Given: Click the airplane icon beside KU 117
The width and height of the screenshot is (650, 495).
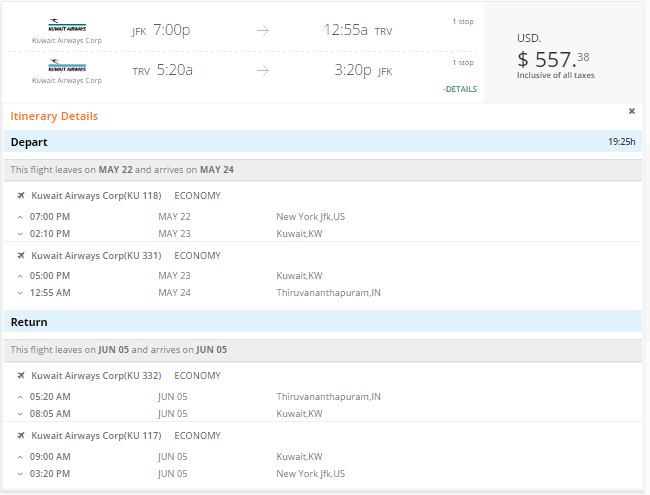Looking at the screenshot, I should [21, 436].
